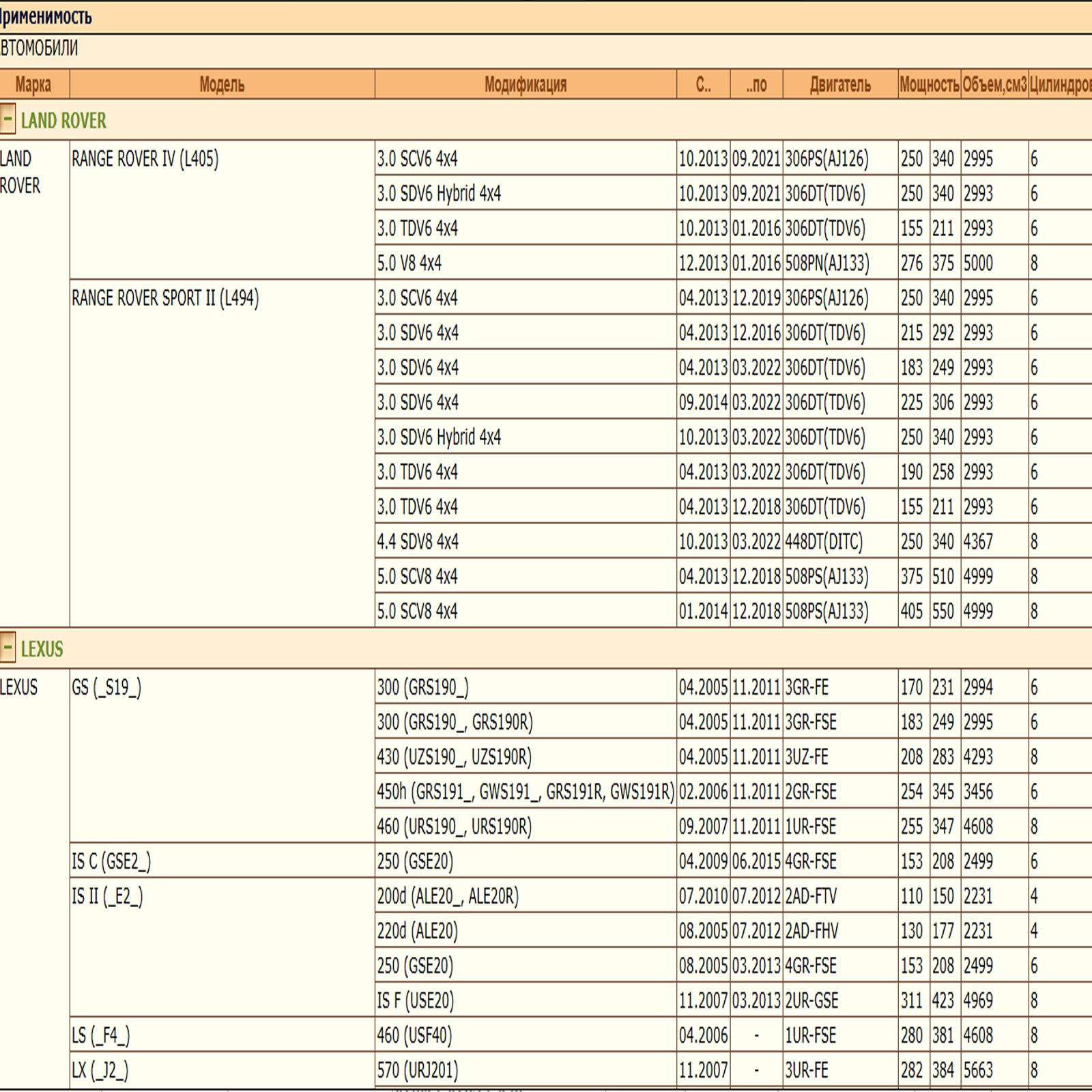The image size is (1092, 1092).
Task: Click the Модификация column header
Action: click(x=525, y=85)
